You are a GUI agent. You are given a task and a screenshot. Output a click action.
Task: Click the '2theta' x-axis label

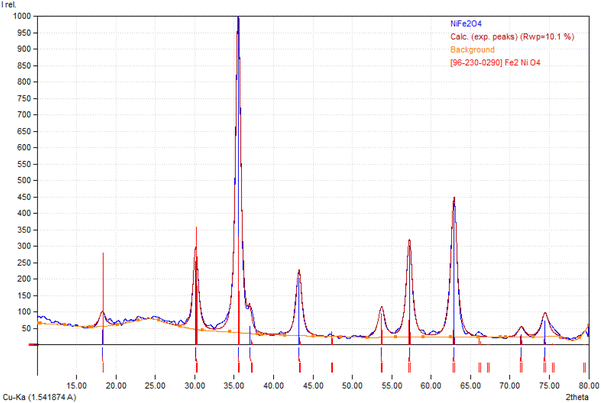click(x=576, y=397)
